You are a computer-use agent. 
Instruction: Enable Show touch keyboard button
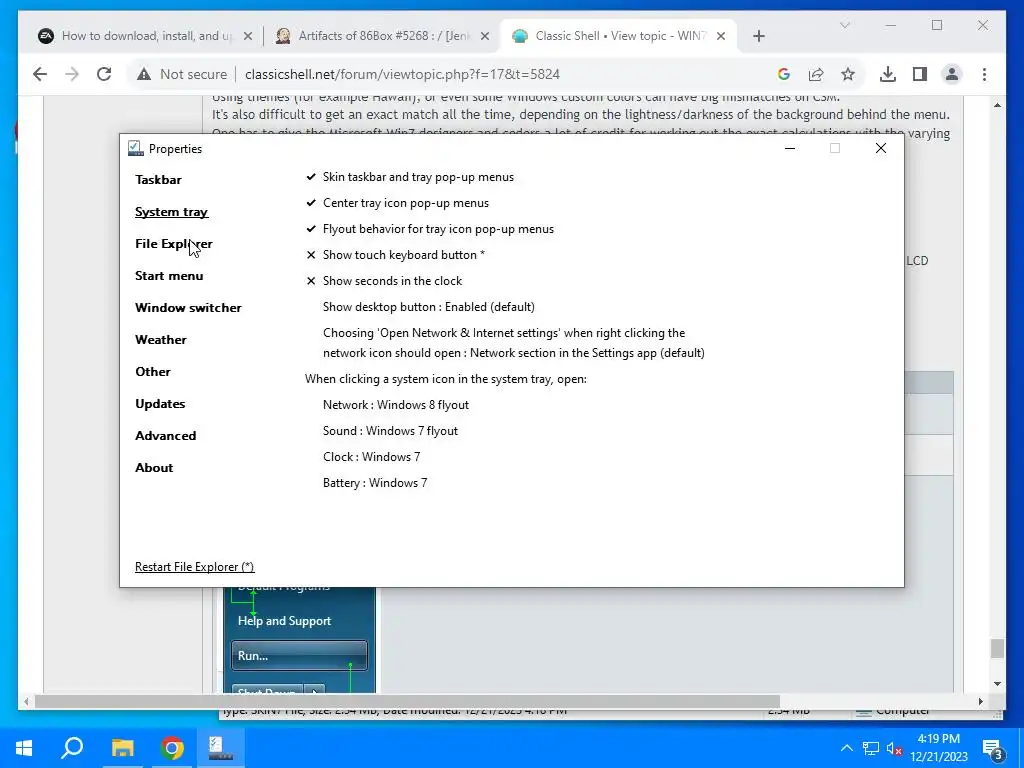point(395,255)
